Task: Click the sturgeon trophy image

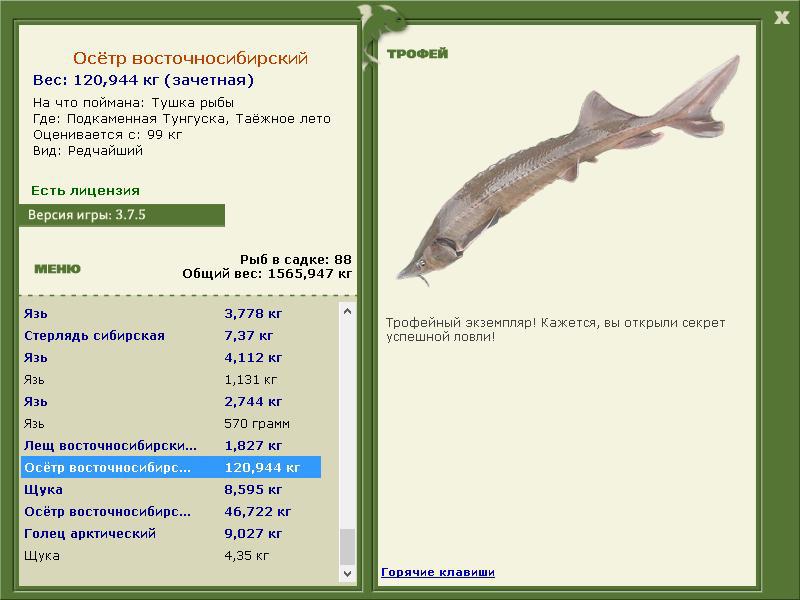Action: point(568,170)
